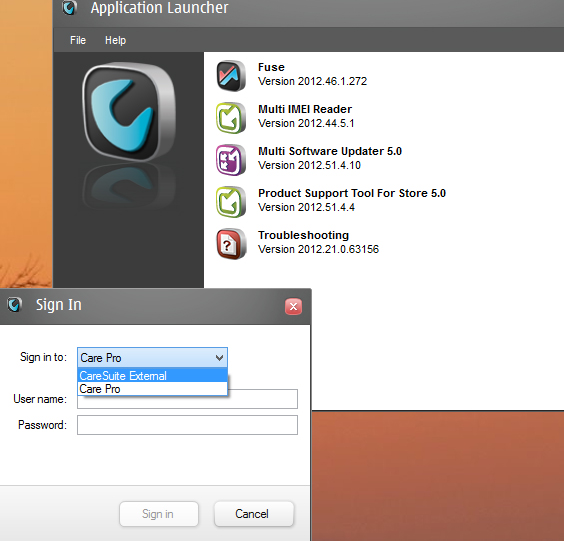Close the Sign In dialog
This screenshot has width=564, height=541.
tap(294, 306)
